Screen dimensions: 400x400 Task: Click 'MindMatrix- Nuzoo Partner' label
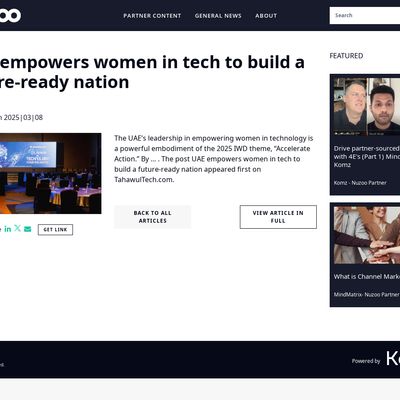pos(366,294)
